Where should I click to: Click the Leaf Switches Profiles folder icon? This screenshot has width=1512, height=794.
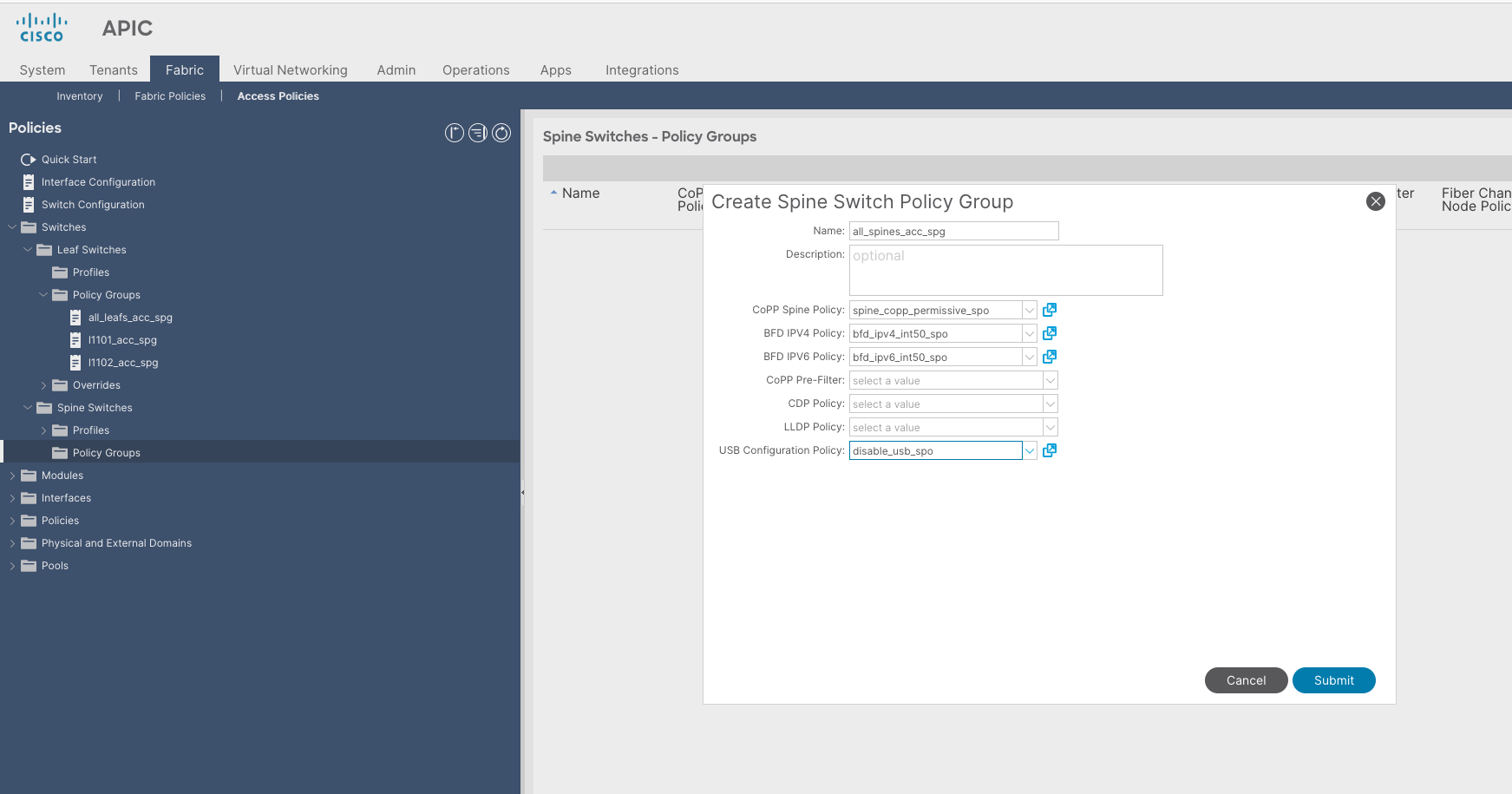[x=60, y=272]
